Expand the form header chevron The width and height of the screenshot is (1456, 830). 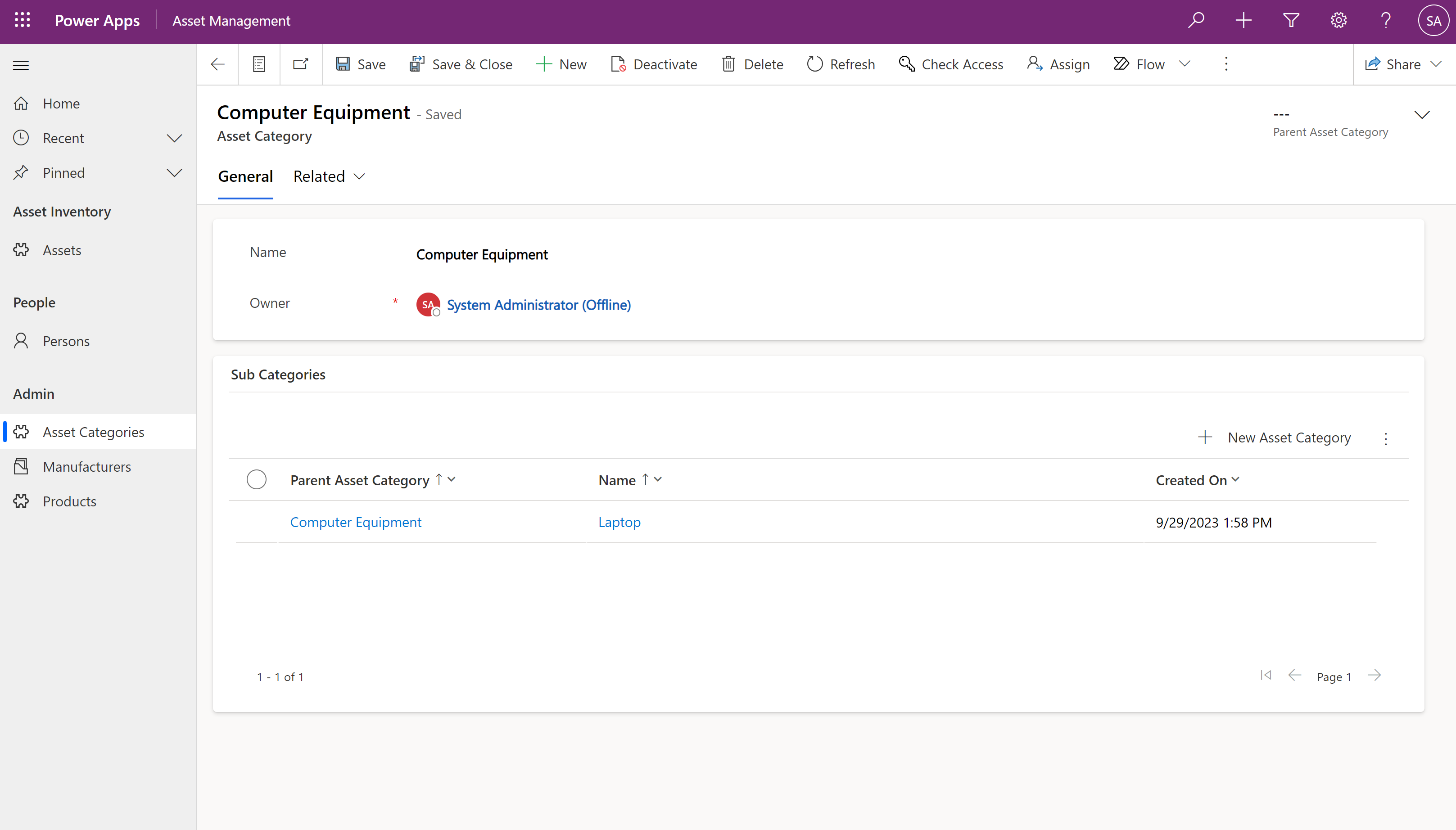click(1422, 115)
